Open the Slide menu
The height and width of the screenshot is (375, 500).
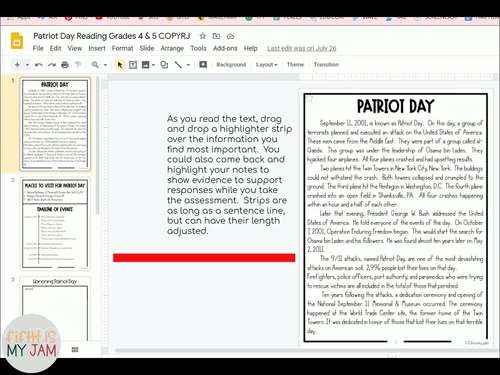click(x=147, y=48)
